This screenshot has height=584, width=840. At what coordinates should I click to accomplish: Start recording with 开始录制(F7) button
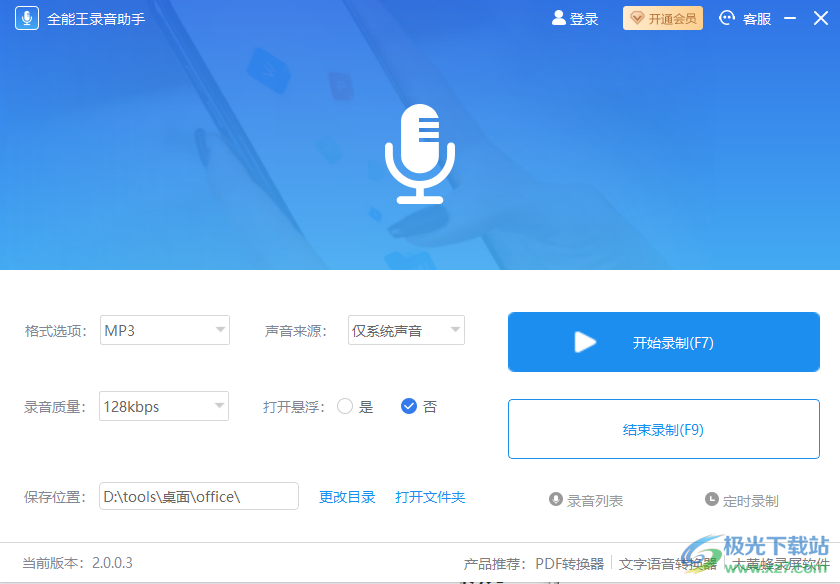click(x=663, y=342)
